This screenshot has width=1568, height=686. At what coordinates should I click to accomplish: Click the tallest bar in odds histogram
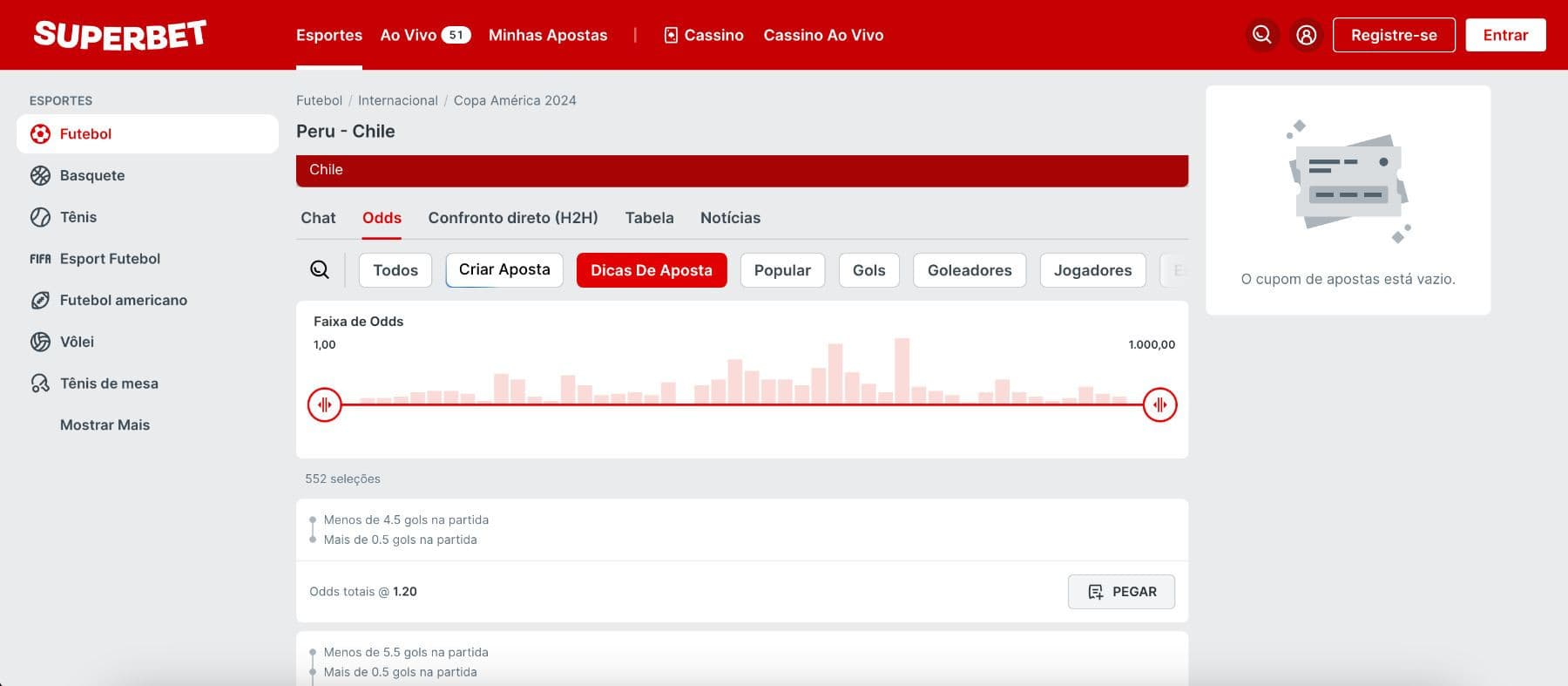[x=902, y=371]
